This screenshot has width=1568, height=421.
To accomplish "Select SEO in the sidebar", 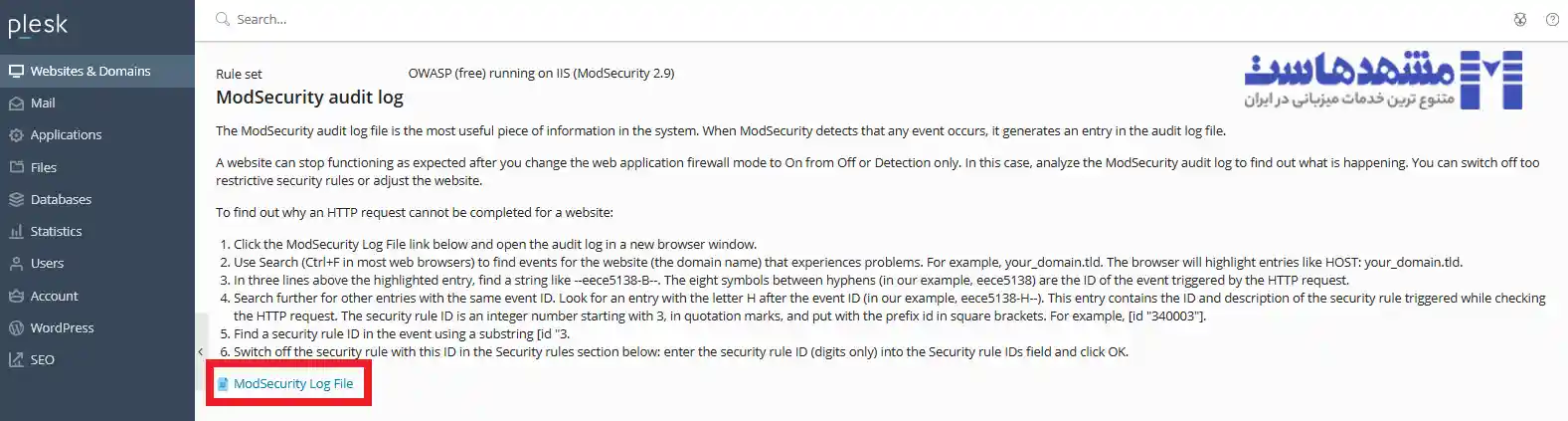I will click(x=42, y=360).
